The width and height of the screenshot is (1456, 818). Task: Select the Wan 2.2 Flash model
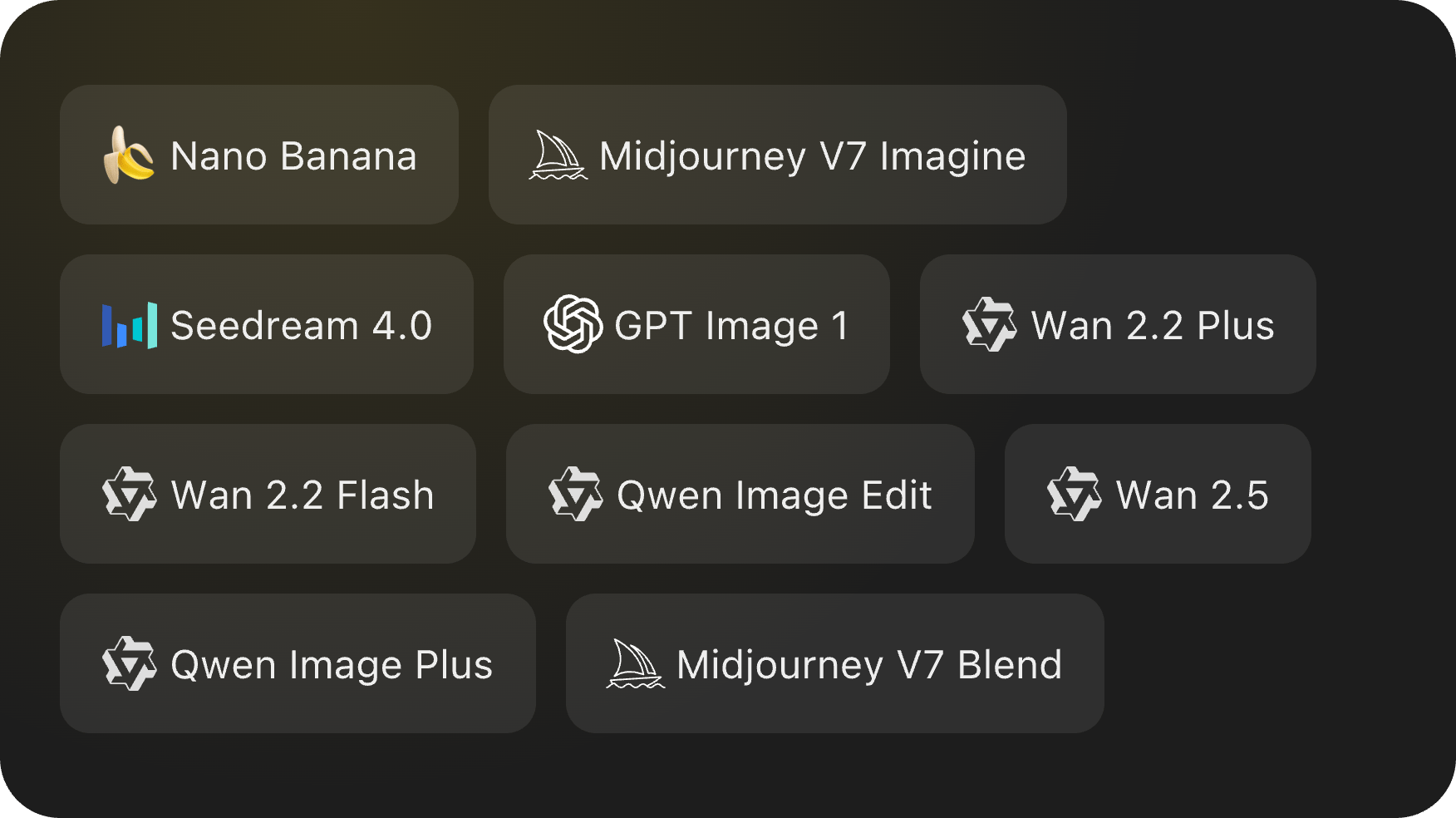[x=268, y=494]
